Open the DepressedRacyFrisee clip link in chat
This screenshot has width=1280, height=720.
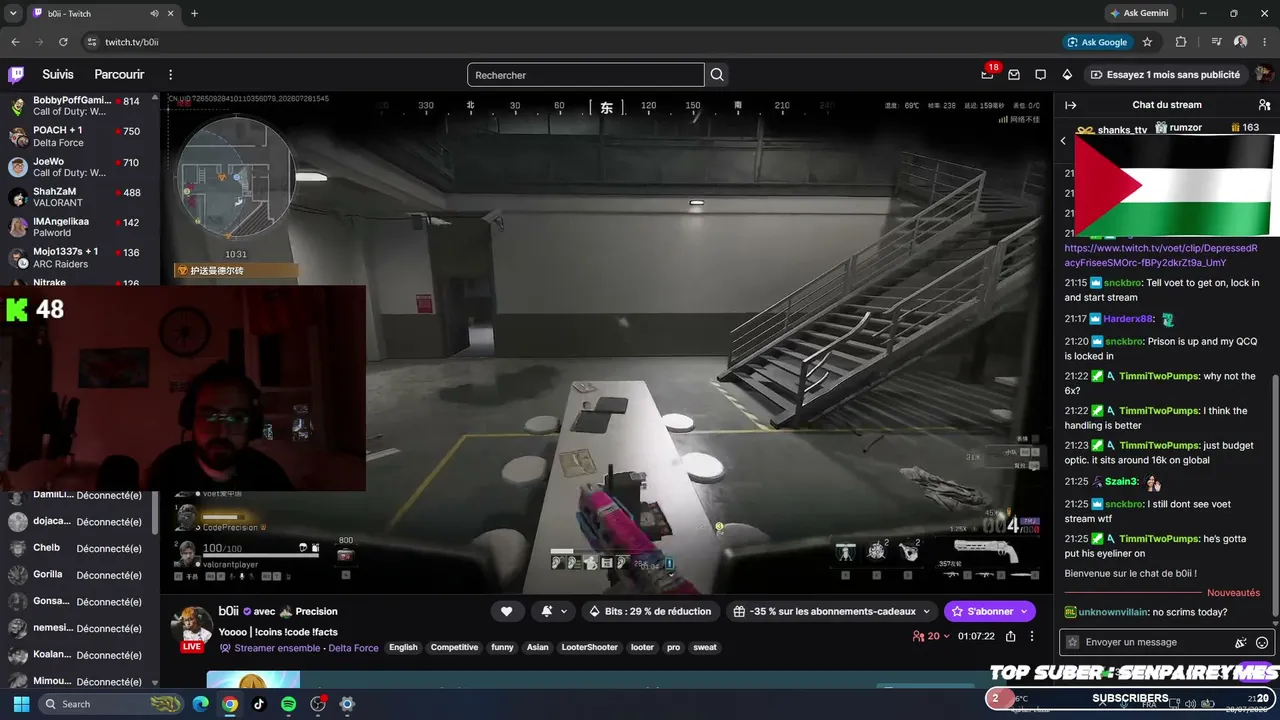tap(1161, 255)
